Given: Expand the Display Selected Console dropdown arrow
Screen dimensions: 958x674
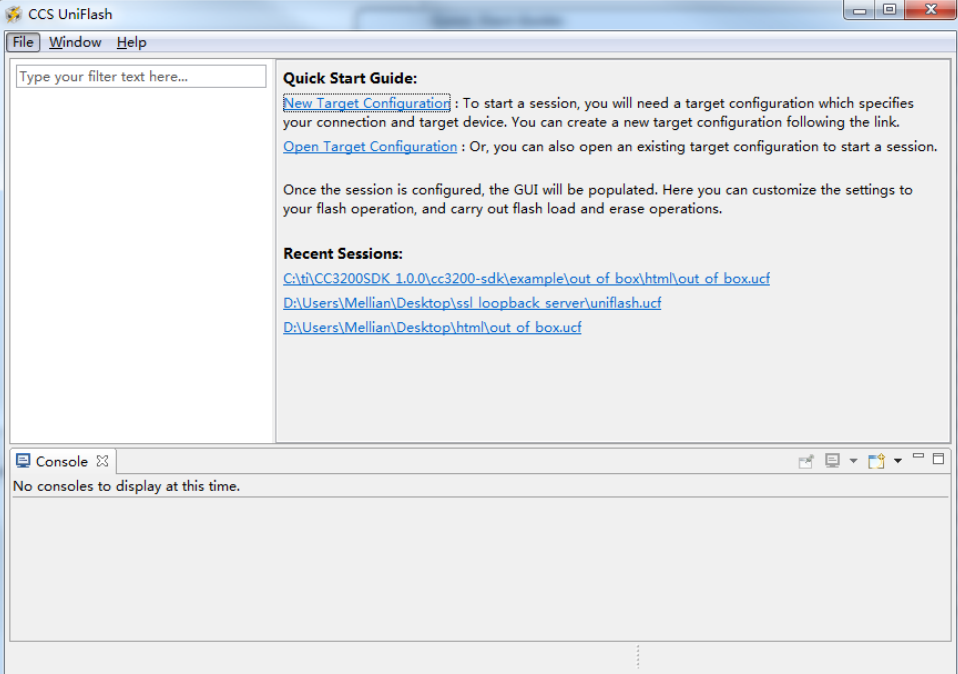Looking at the screenshot, I should pyautogui.click(x=853, y=461).
